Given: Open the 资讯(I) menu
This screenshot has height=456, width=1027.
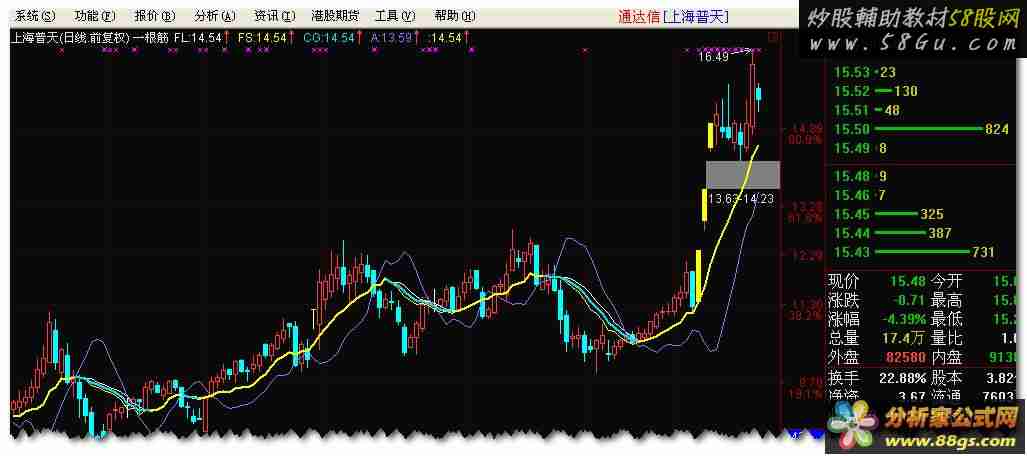Looking at the screenshot, I should (275, 16).
